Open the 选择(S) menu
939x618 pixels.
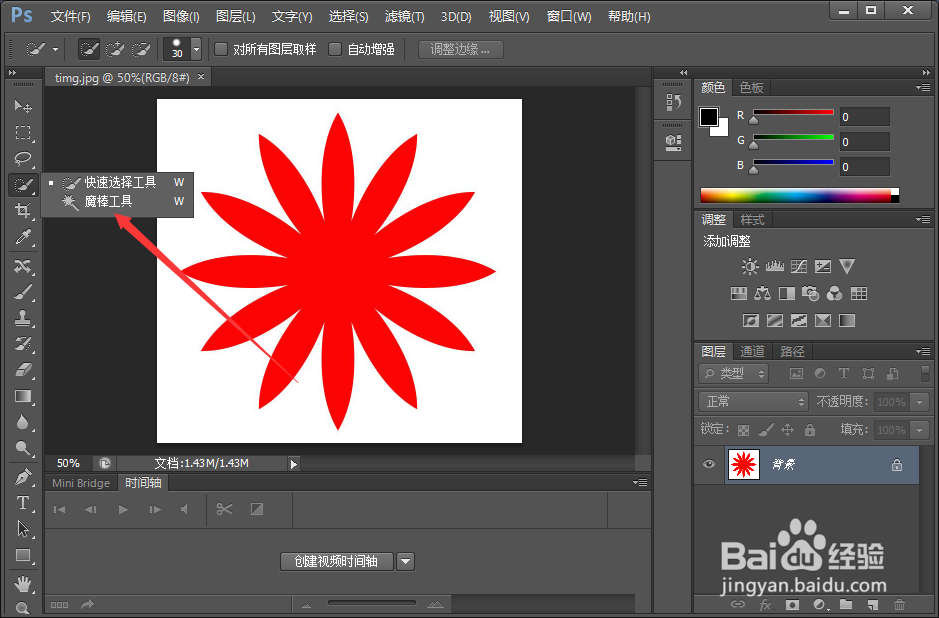(348, 16)
